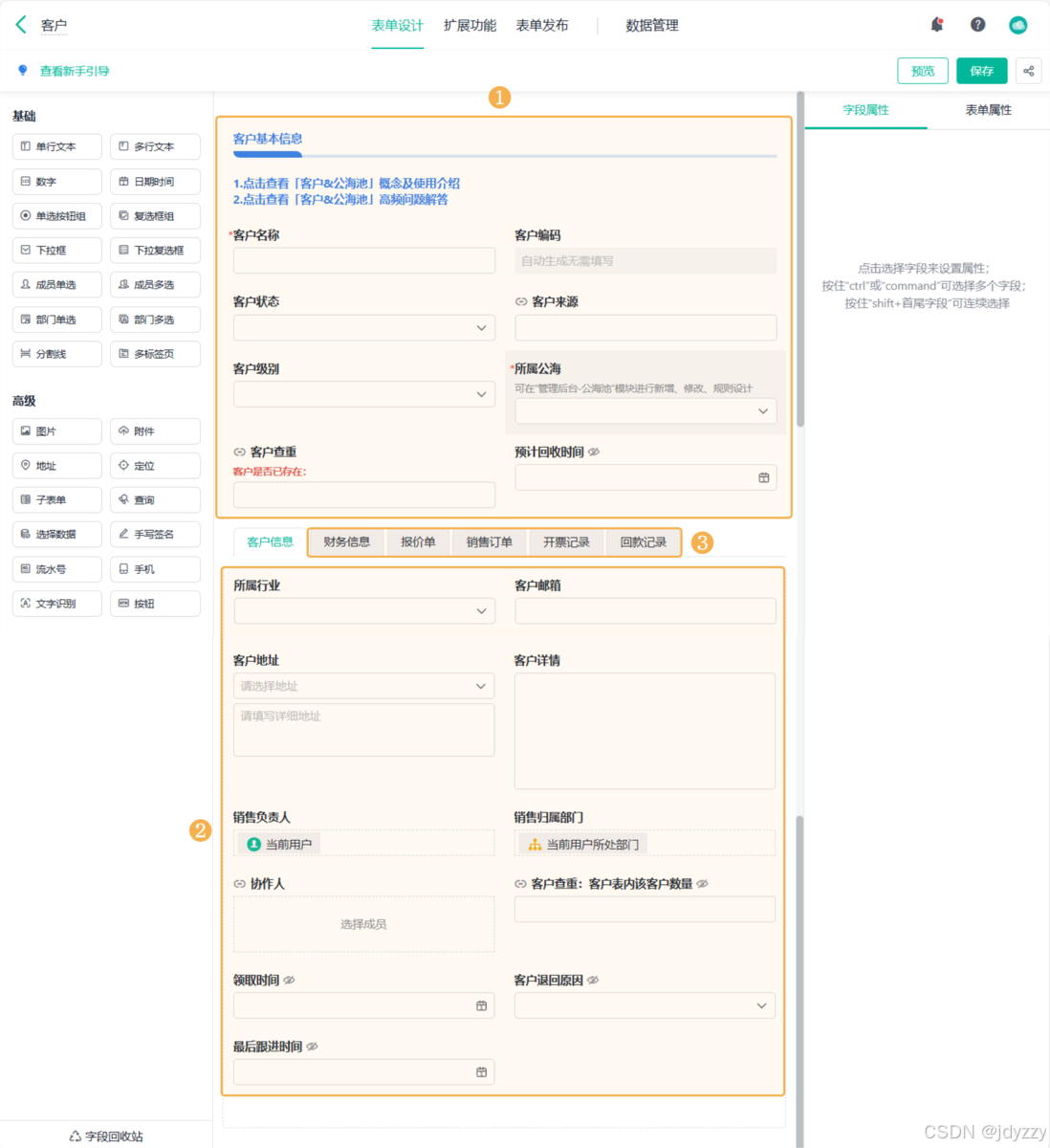1050x1148 pixels.
Task: Add a 部门多选 field
Action: 155,320
